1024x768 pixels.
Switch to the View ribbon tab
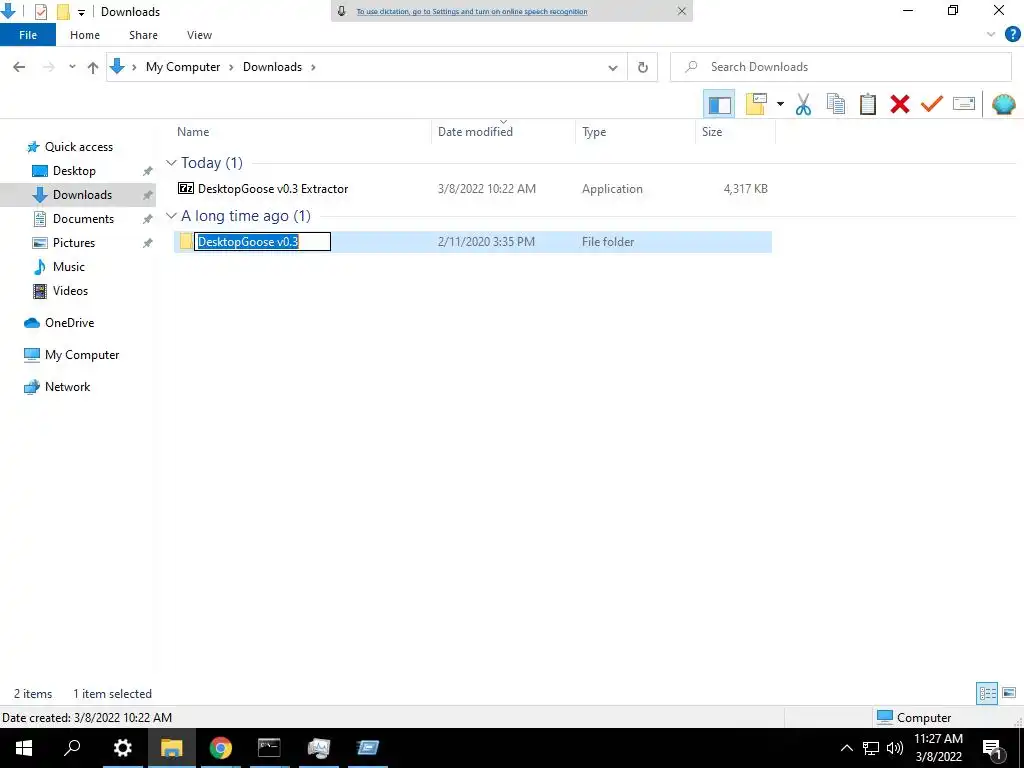pyautogui.click(x=199, y=35)
